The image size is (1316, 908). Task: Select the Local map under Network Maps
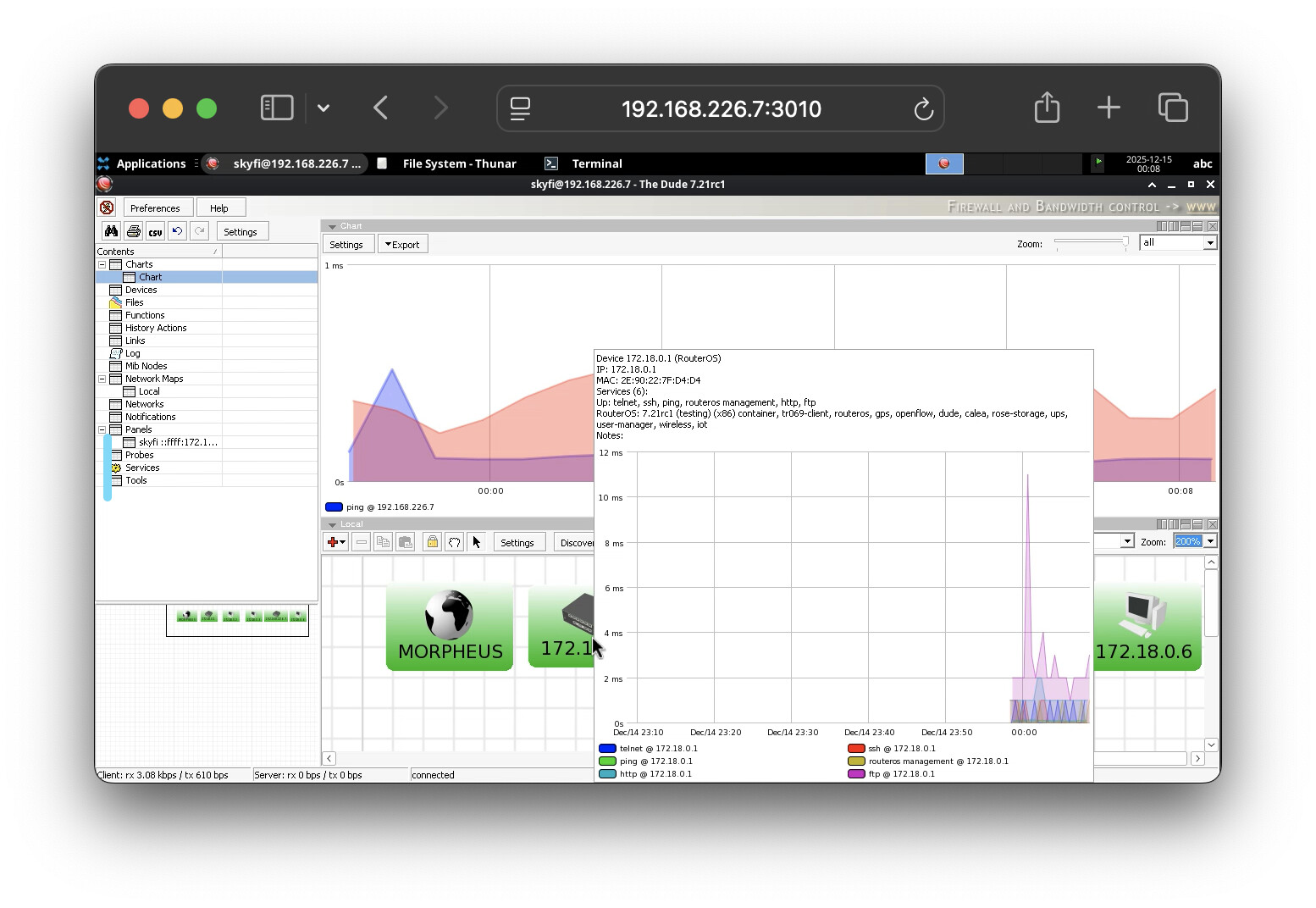pyautogui.click(x=149, y=391)
